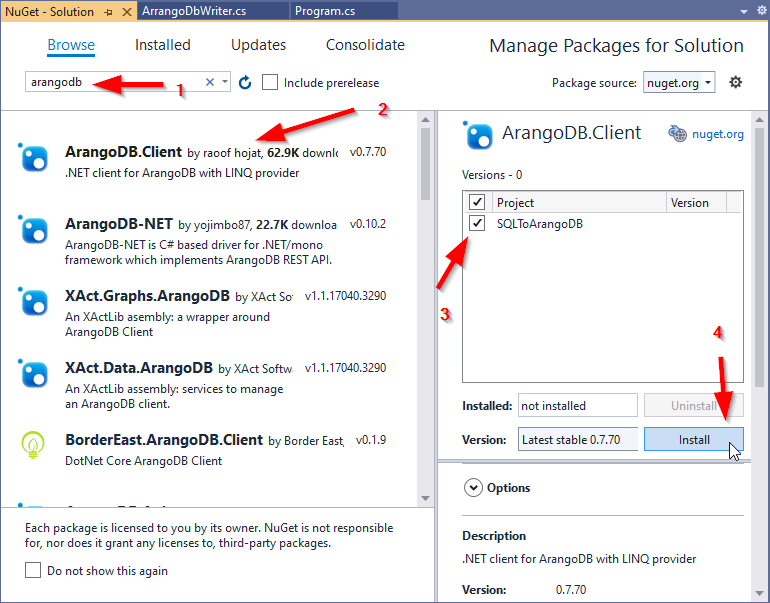Open the Version selection dropdown
This screenshot has width=770, height=603.
(x=578, y=439)
